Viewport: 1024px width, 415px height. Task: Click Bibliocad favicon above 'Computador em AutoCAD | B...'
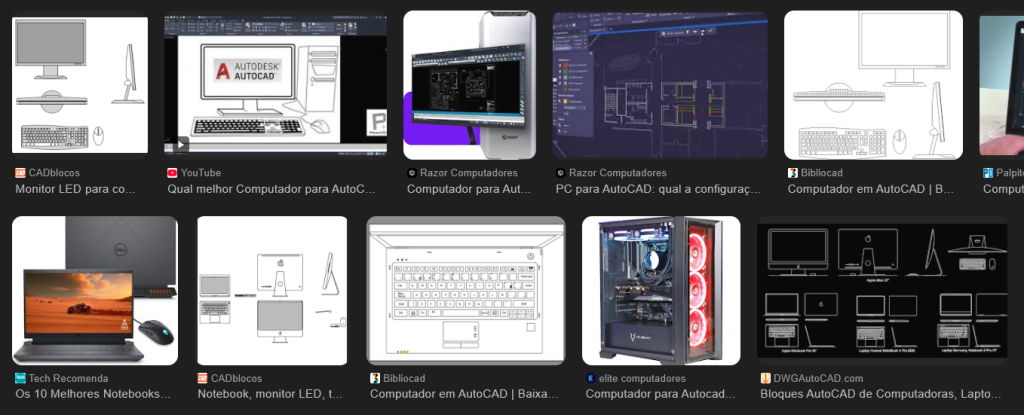click(x=792, y=173)
